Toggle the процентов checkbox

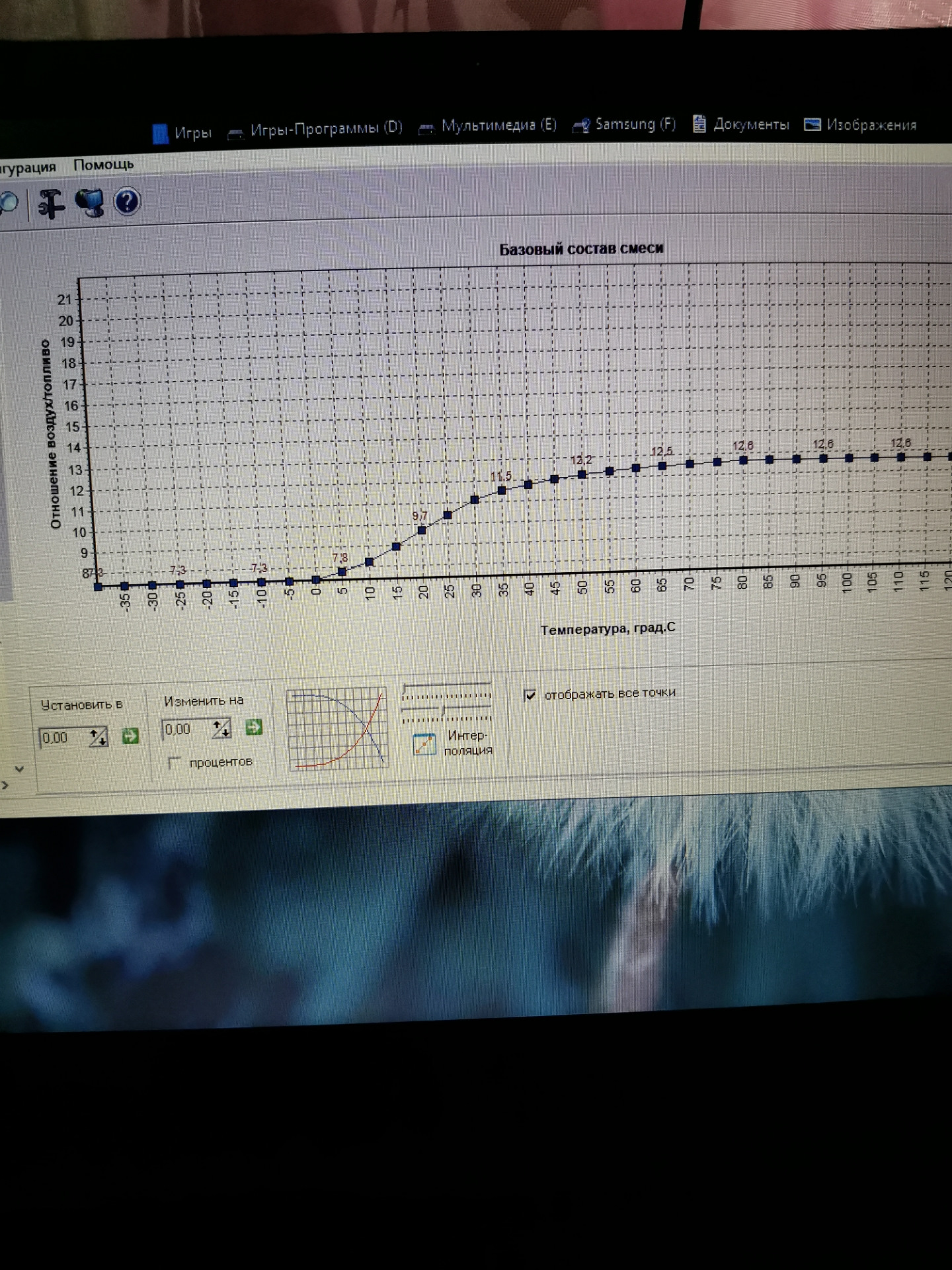[x=175, y=763]
